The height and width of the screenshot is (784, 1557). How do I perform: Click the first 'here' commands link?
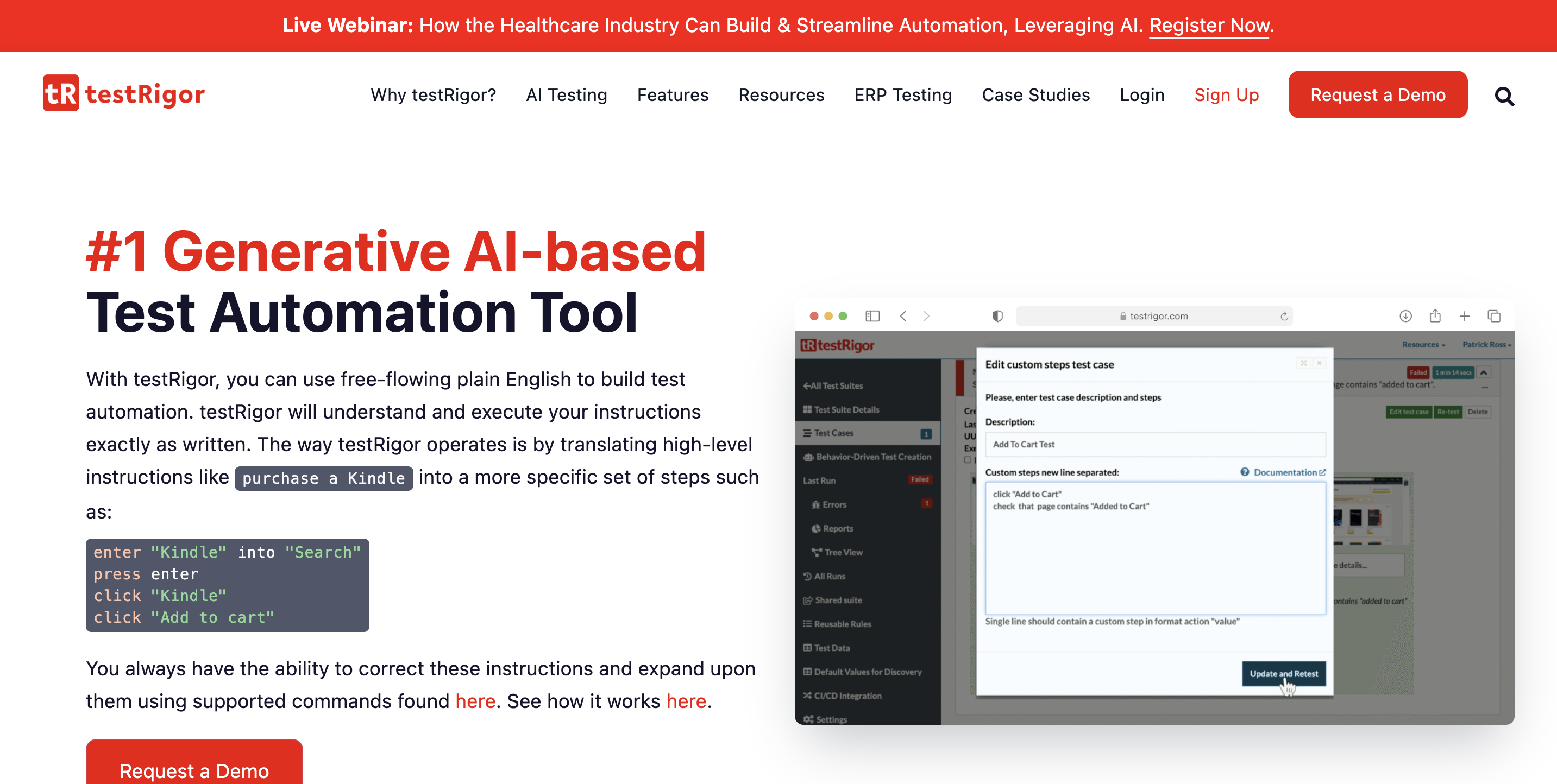point(475,701)
